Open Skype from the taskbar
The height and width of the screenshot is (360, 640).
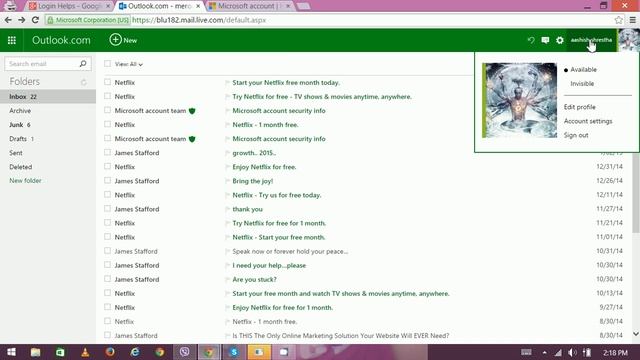click(x=234, y=352)
